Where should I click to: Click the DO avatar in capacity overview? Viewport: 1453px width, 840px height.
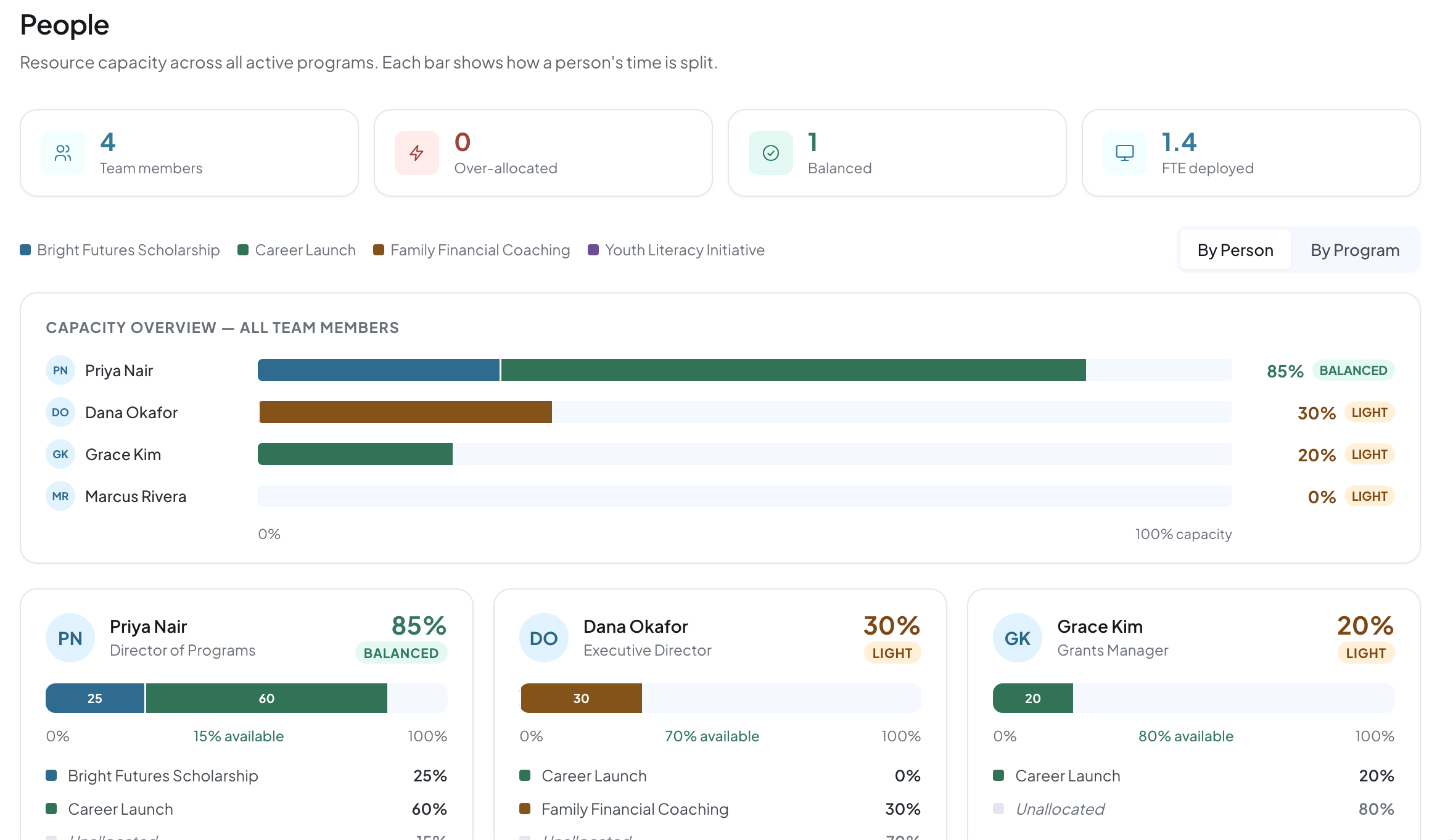[x=60, y=412]
